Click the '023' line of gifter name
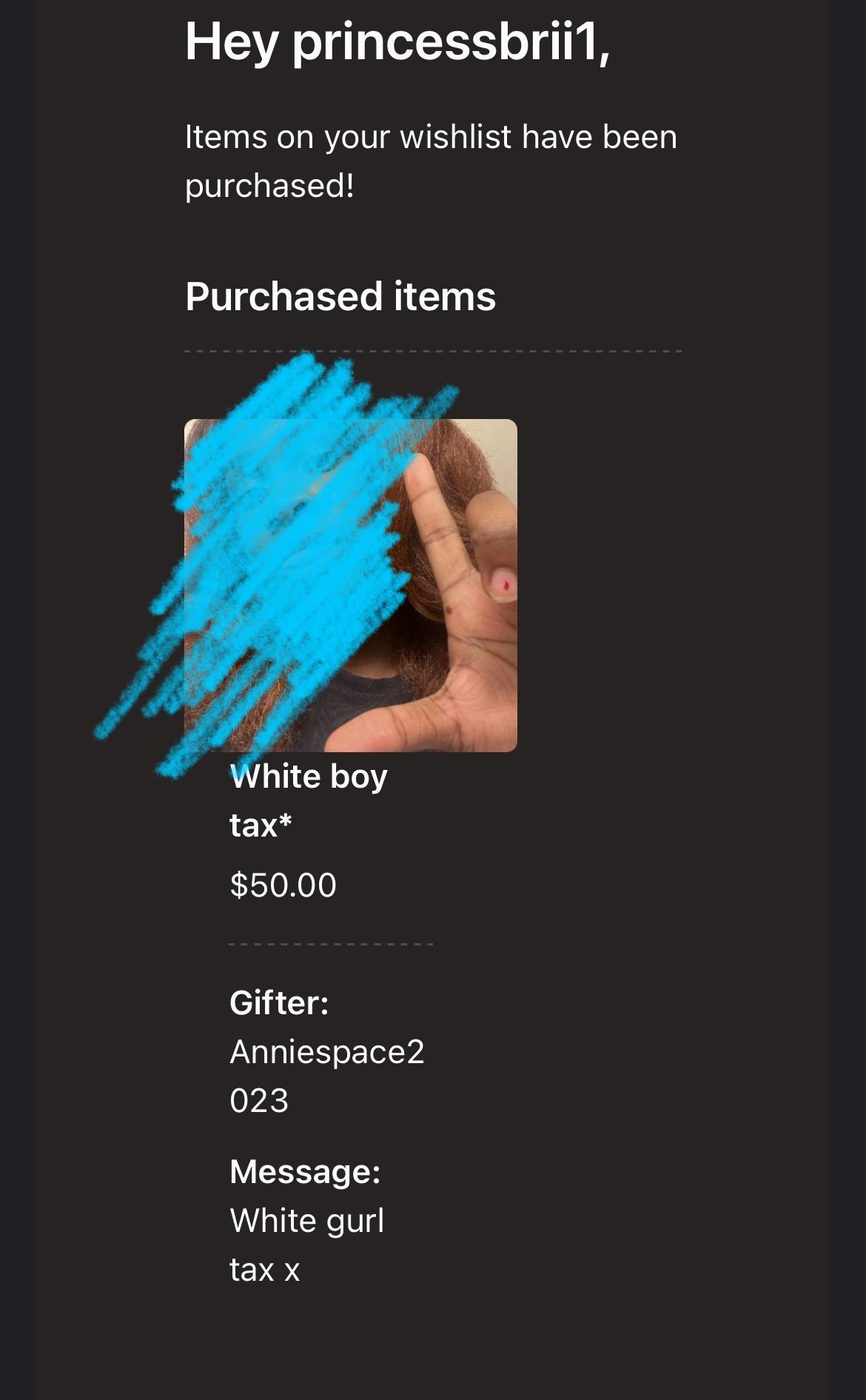866x1400 pixels. 259,1101
